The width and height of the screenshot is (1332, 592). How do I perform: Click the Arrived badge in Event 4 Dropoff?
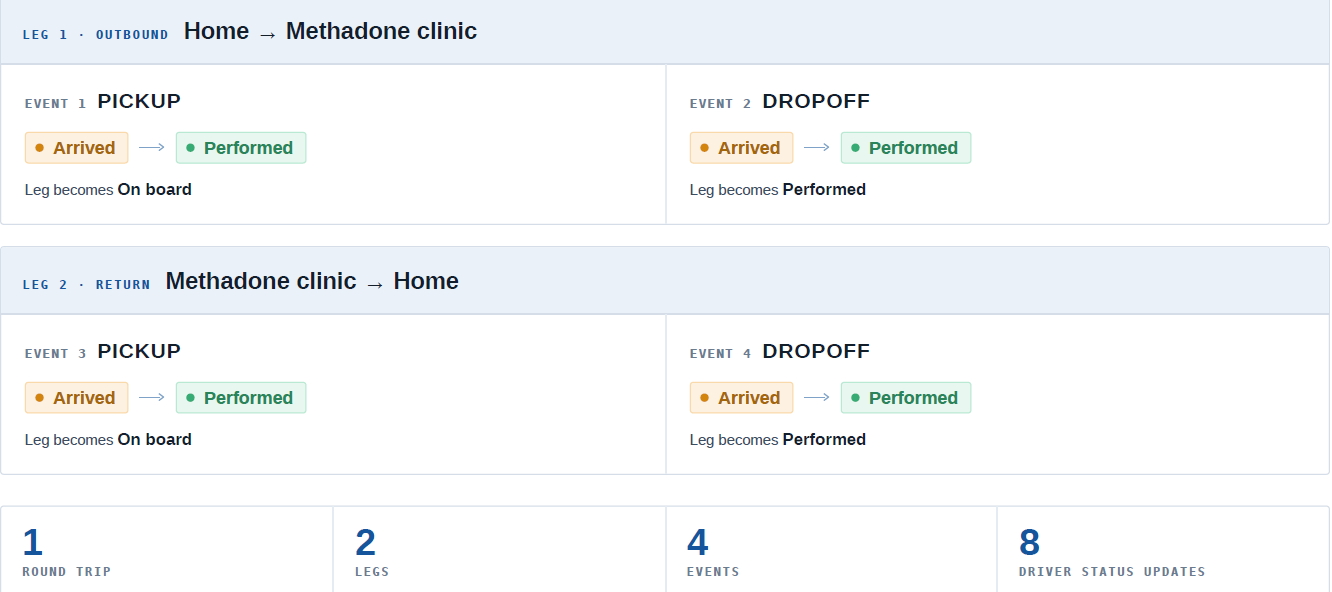tap(741, 398)
